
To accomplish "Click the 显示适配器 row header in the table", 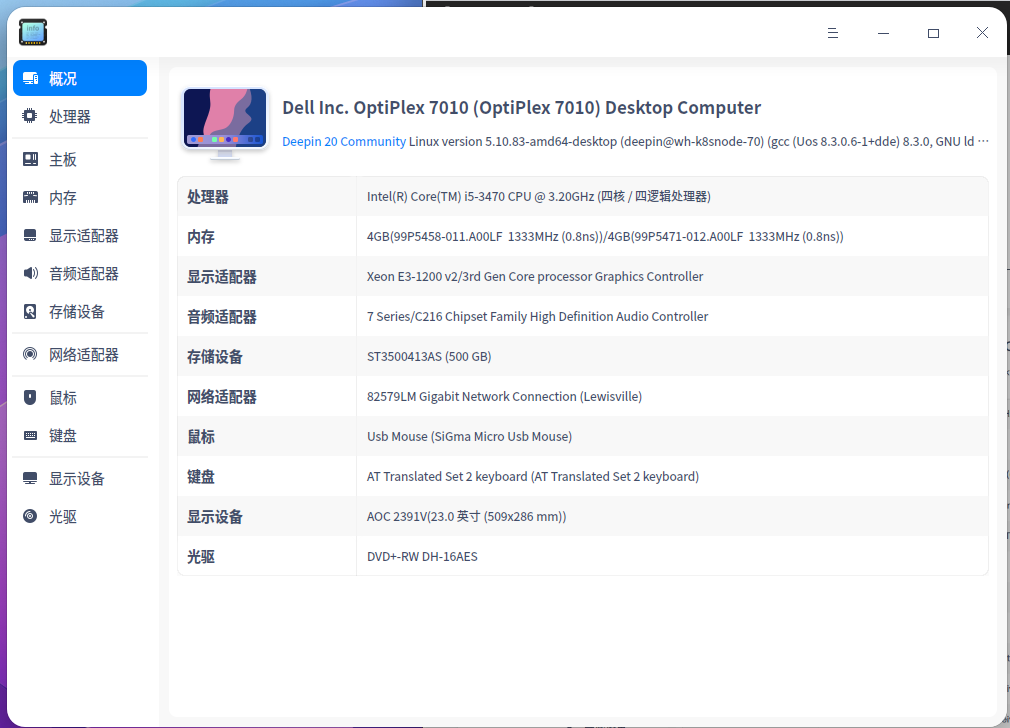I will (x=222, y=276).
